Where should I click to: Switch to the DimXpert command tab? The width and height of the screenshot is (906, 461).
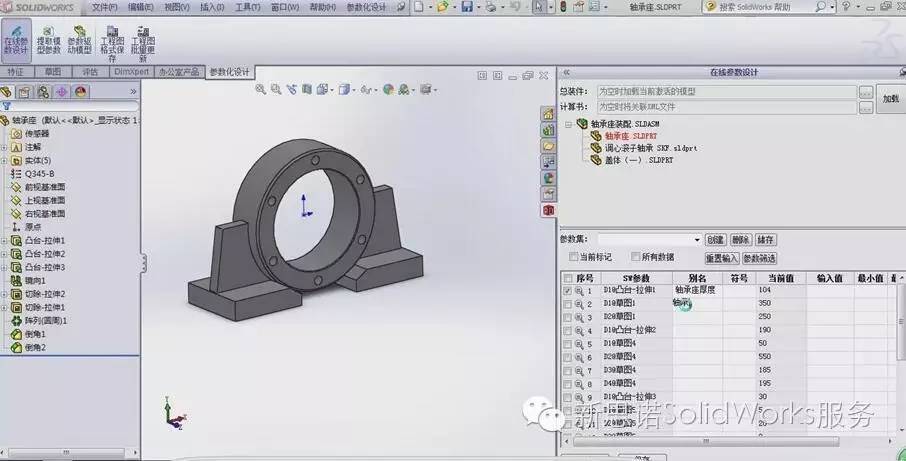click(x=131, y=72)
